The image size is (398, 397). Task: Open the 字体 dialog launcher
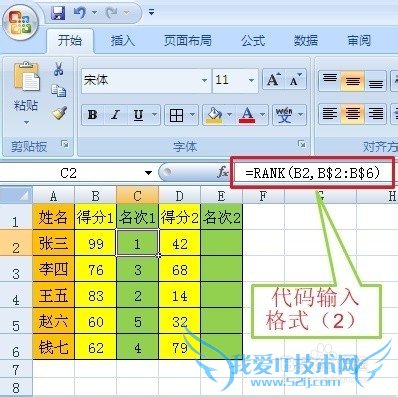tap(302, 144)
